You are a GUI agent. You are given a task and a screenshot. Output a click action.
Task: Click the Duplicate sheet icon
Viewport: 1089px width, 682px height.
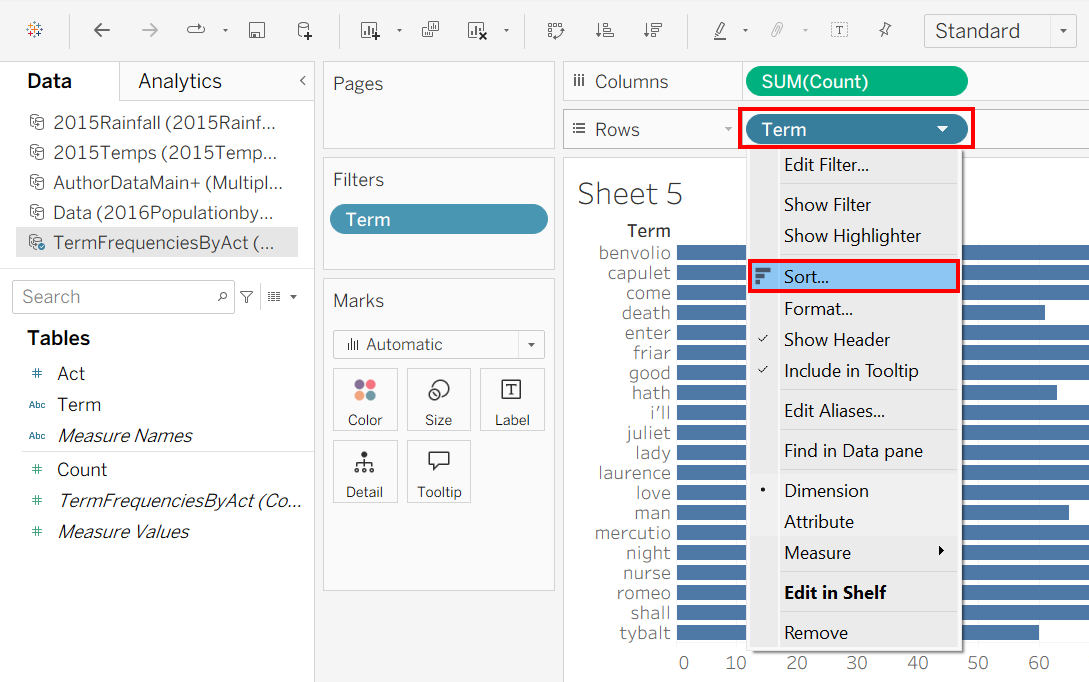pyautogui.click(x=431, y=30)
